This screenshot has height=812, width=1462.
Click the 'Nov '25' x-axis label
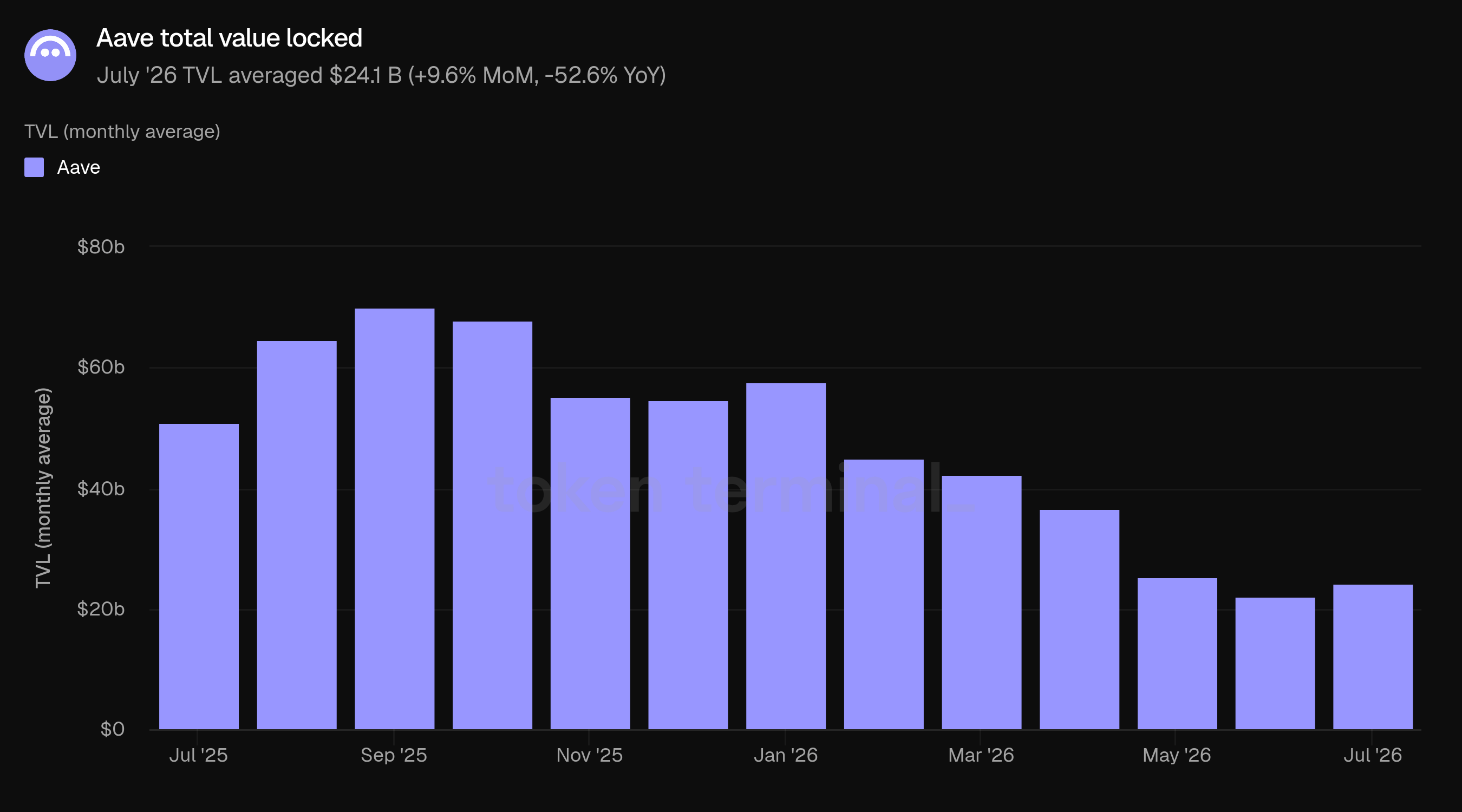click(590, 755)
